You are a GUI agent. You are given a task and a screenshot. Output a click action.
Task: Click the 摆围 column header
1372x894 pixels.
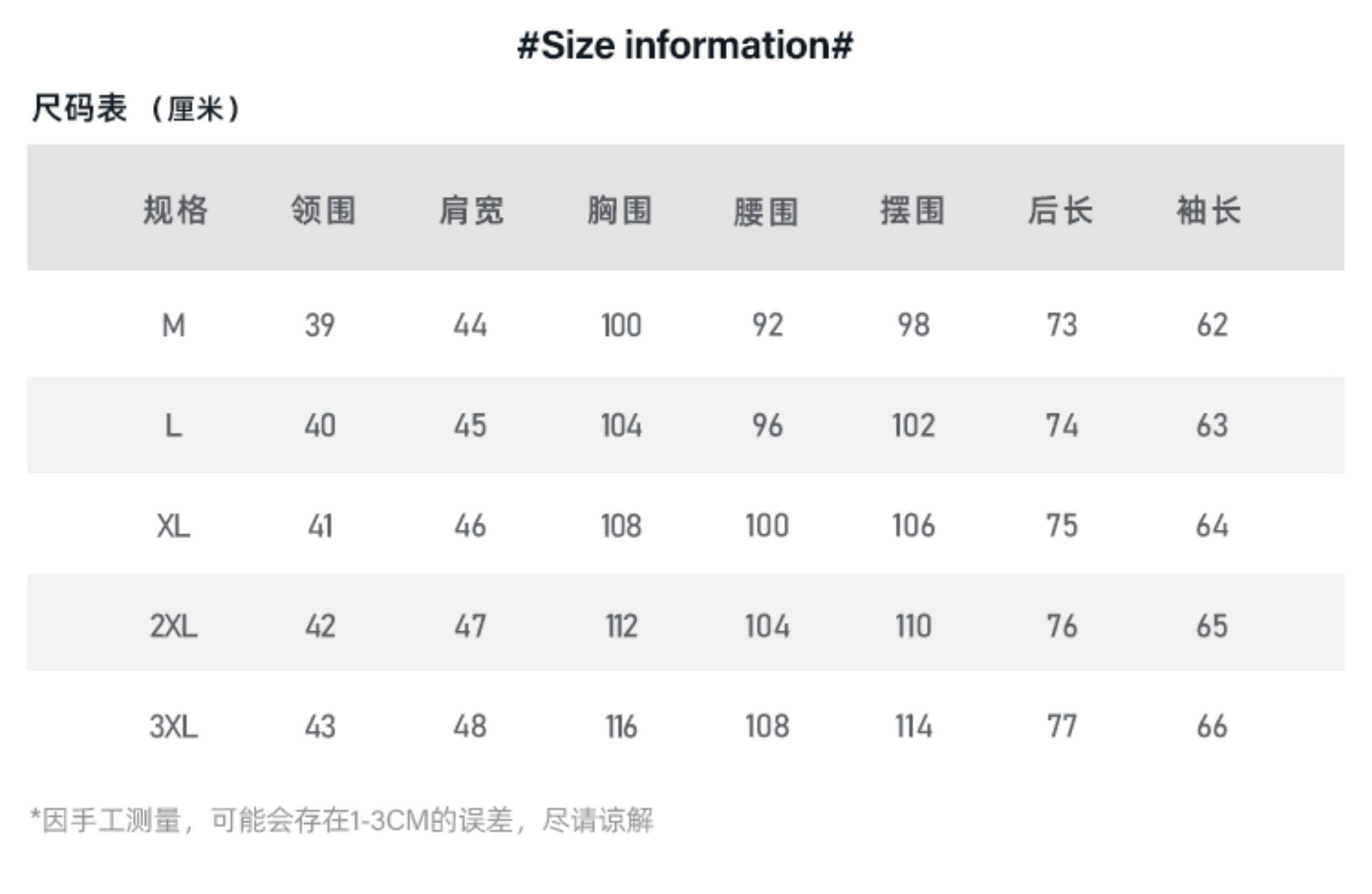[x=913, y=210]
